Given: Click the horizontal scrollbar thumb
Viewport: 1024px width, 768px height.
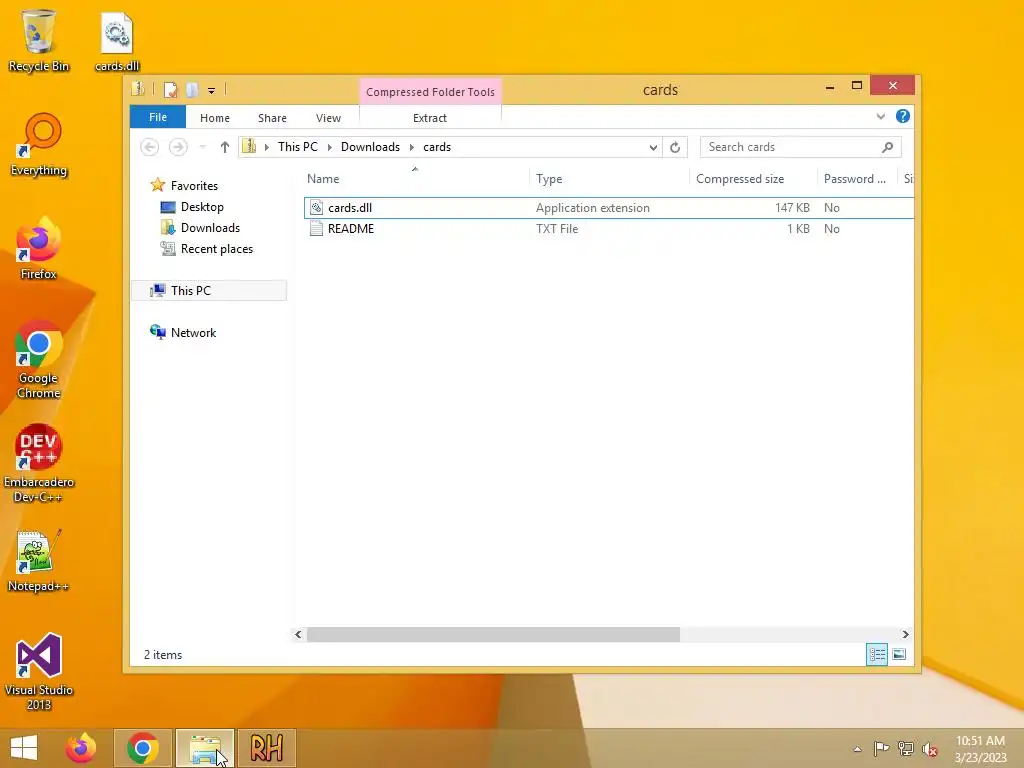Looking at the screenshot, I should click(493, 634).
